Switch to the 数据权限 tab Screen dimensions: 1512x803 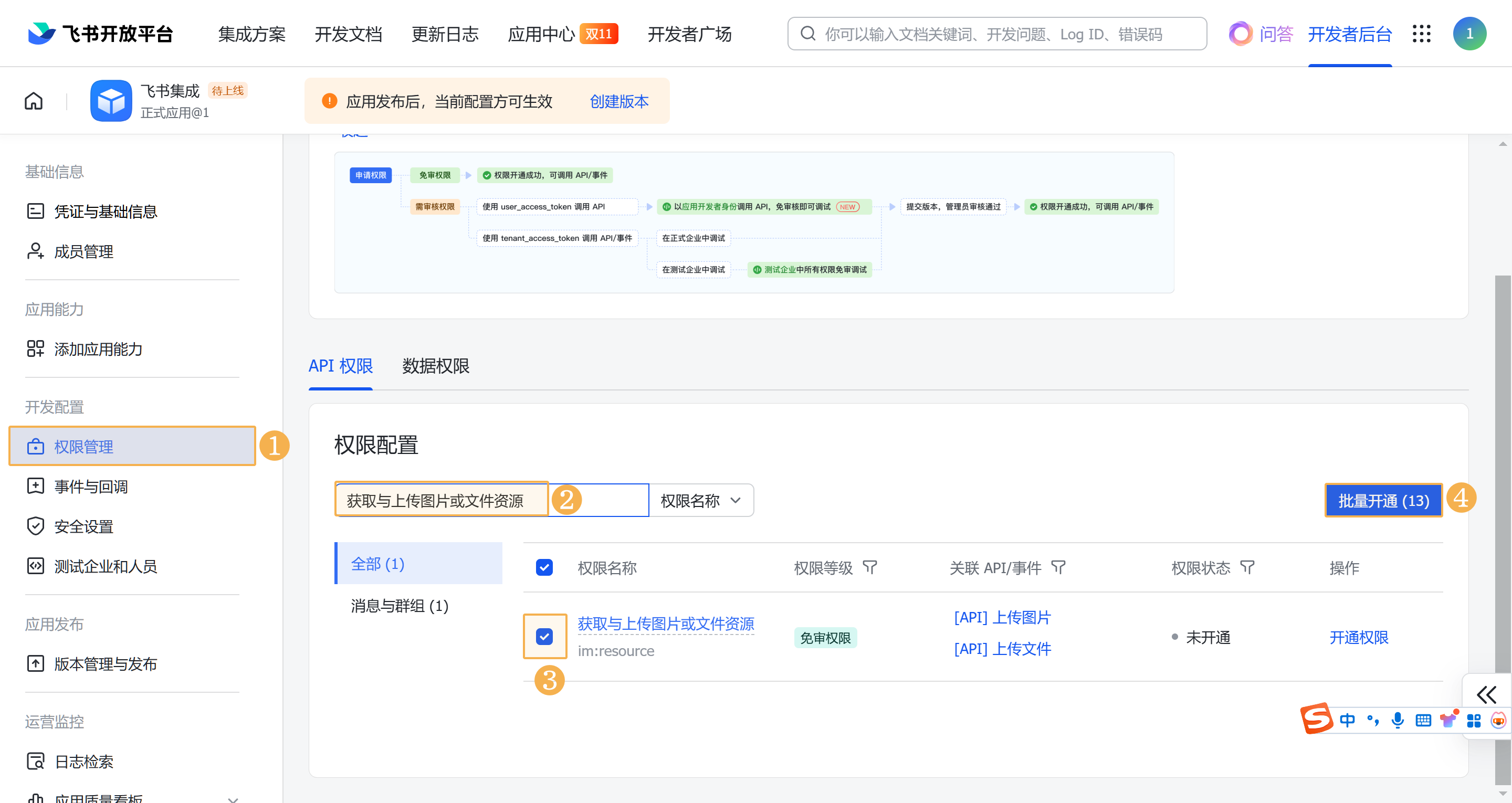tap(436, 366)
